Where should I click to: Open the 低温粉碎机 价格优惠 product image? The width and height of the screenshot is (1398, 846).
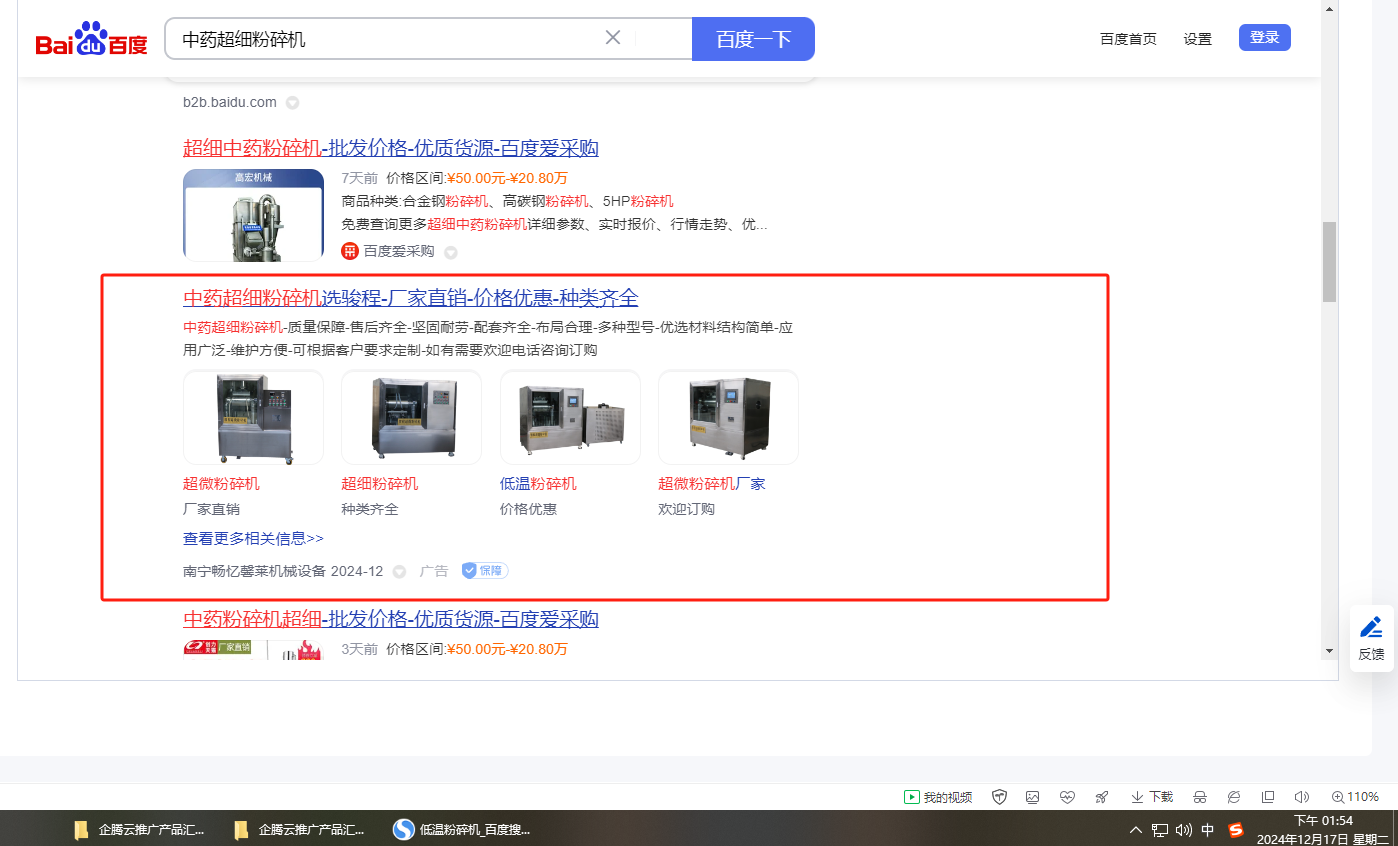[x=570, y=417]
